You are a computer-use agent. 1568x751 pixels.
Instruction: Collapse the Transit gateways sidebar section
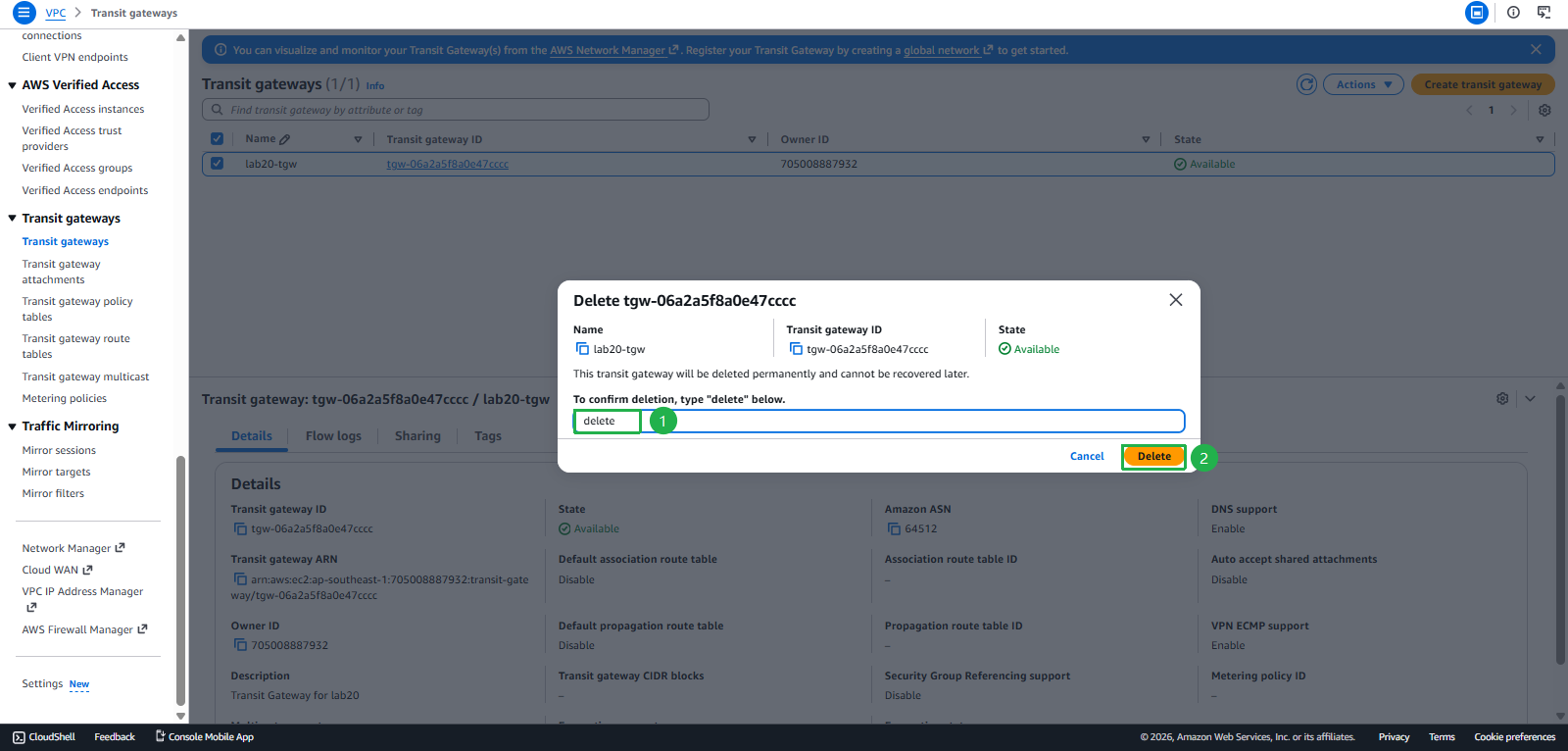[x=12, y=219]
